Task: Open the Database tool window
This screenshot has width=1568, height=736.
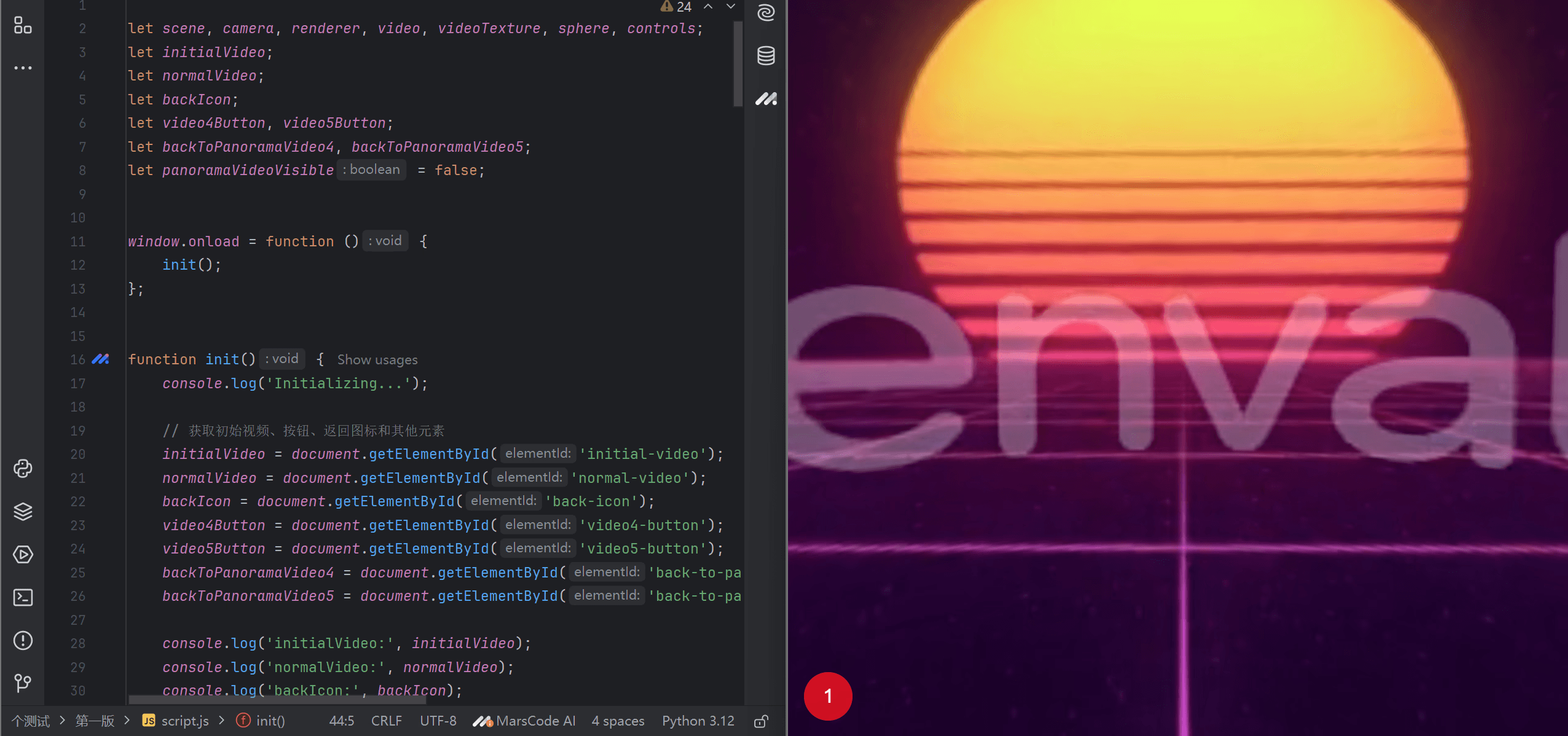Action: pos(766,56)
